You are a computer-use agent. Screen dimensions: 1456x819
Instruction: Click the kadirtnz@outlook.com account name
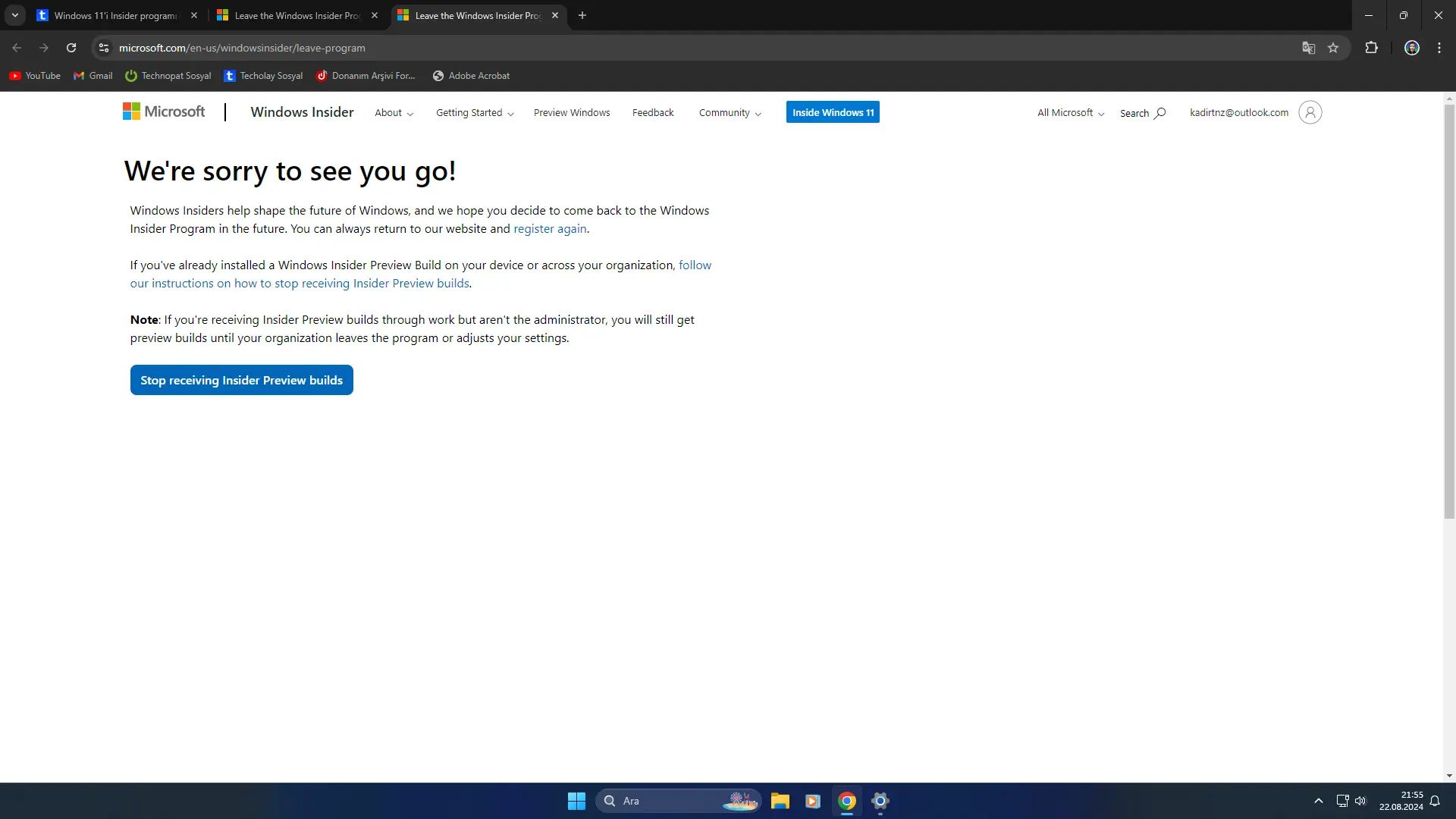pos(1239,112)
